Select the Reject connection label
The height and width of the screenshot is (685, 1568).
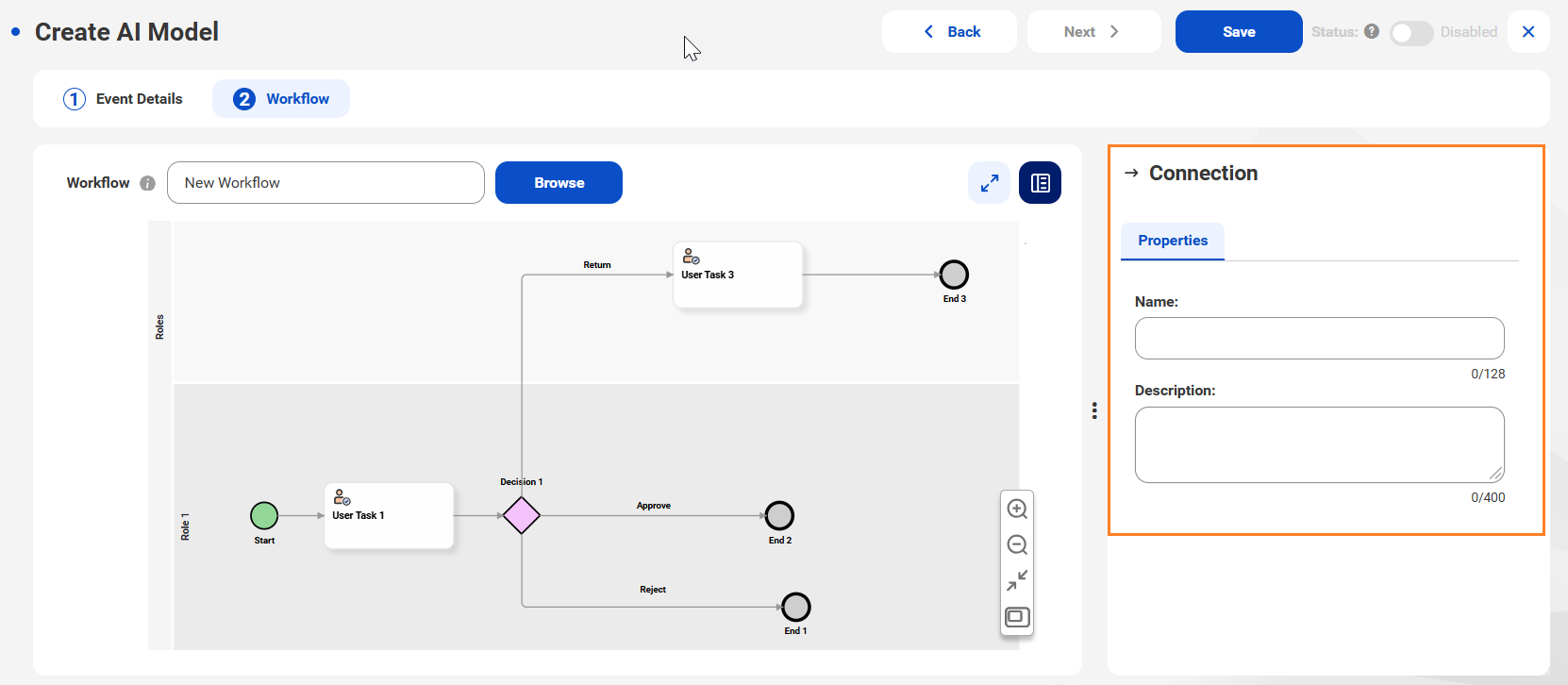pos(653,590)
